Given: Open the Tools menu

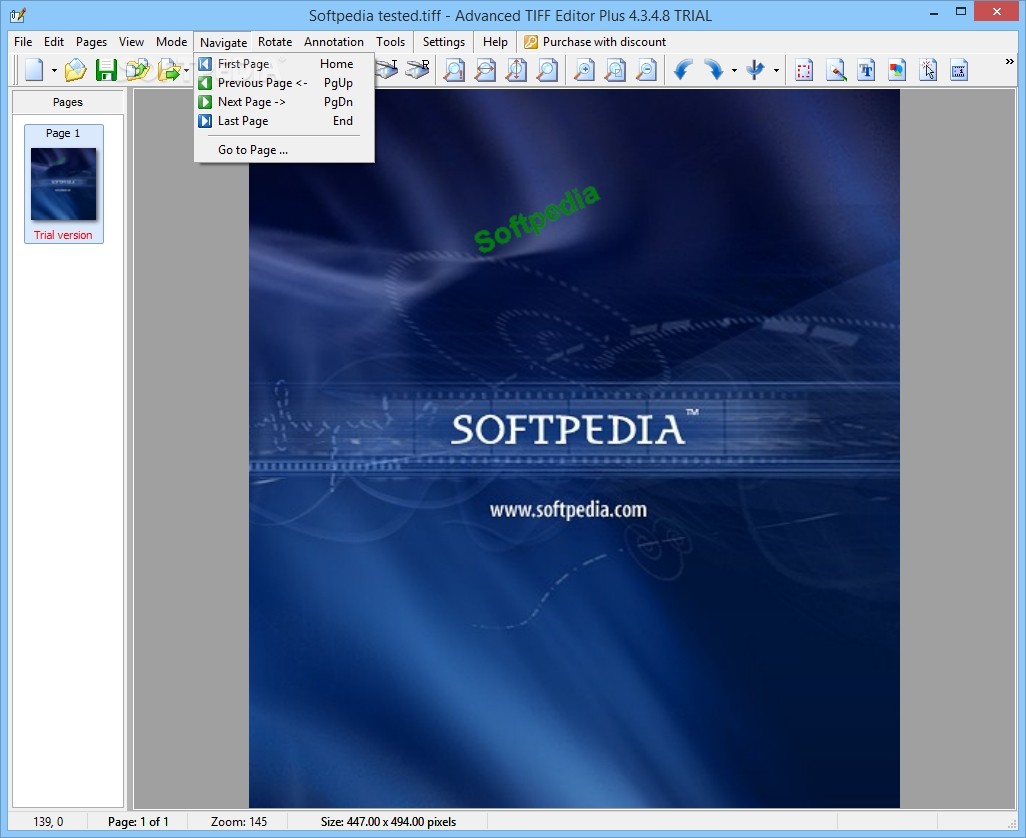Looking at the screenshot, I should (x=391, y=42).
